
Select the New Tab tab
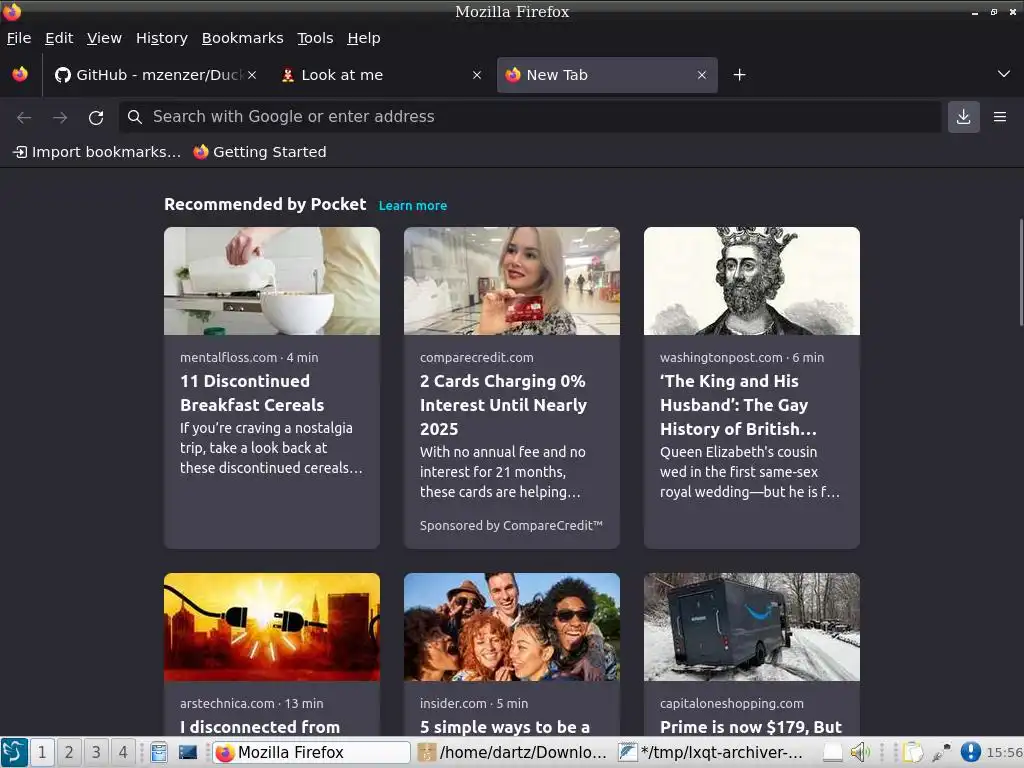[607, 75]
